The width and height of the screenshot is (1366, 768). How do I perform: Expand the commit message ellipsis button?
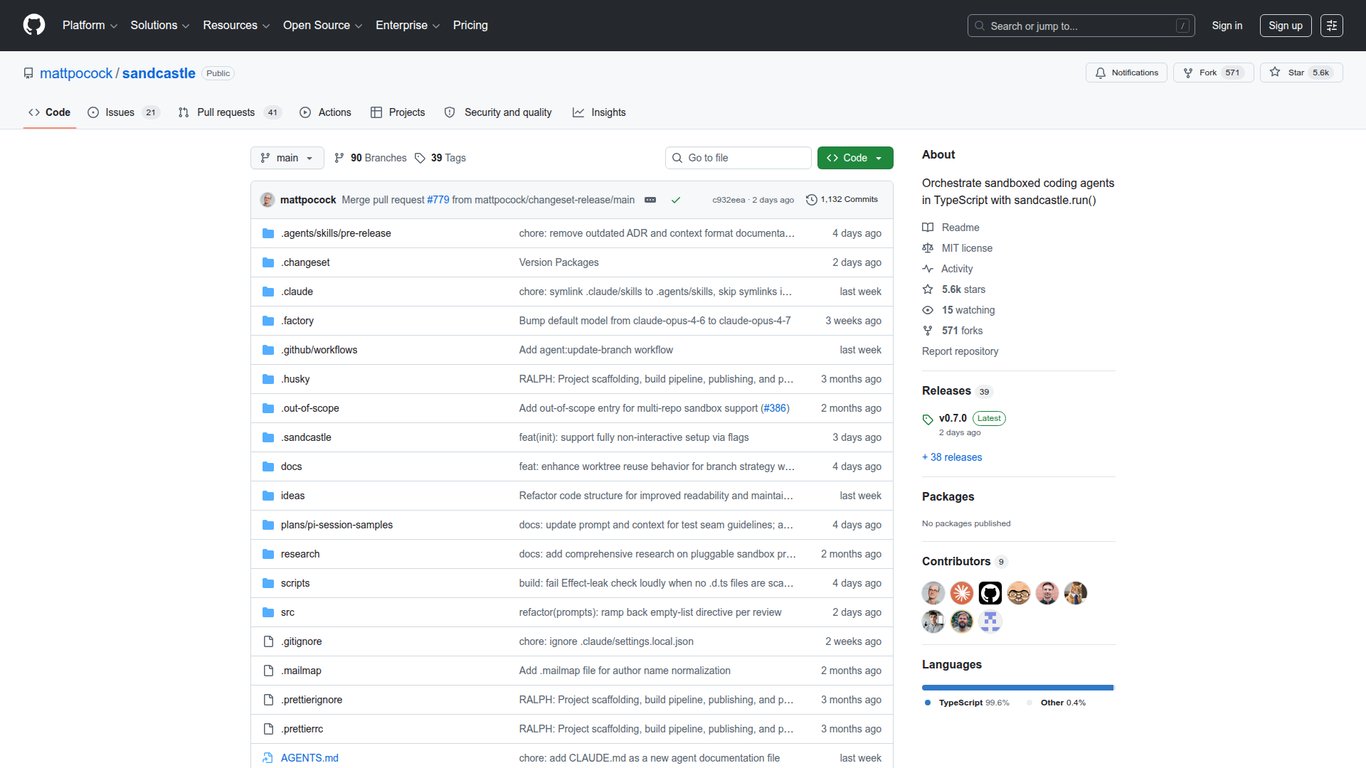(x=650, y=200)
